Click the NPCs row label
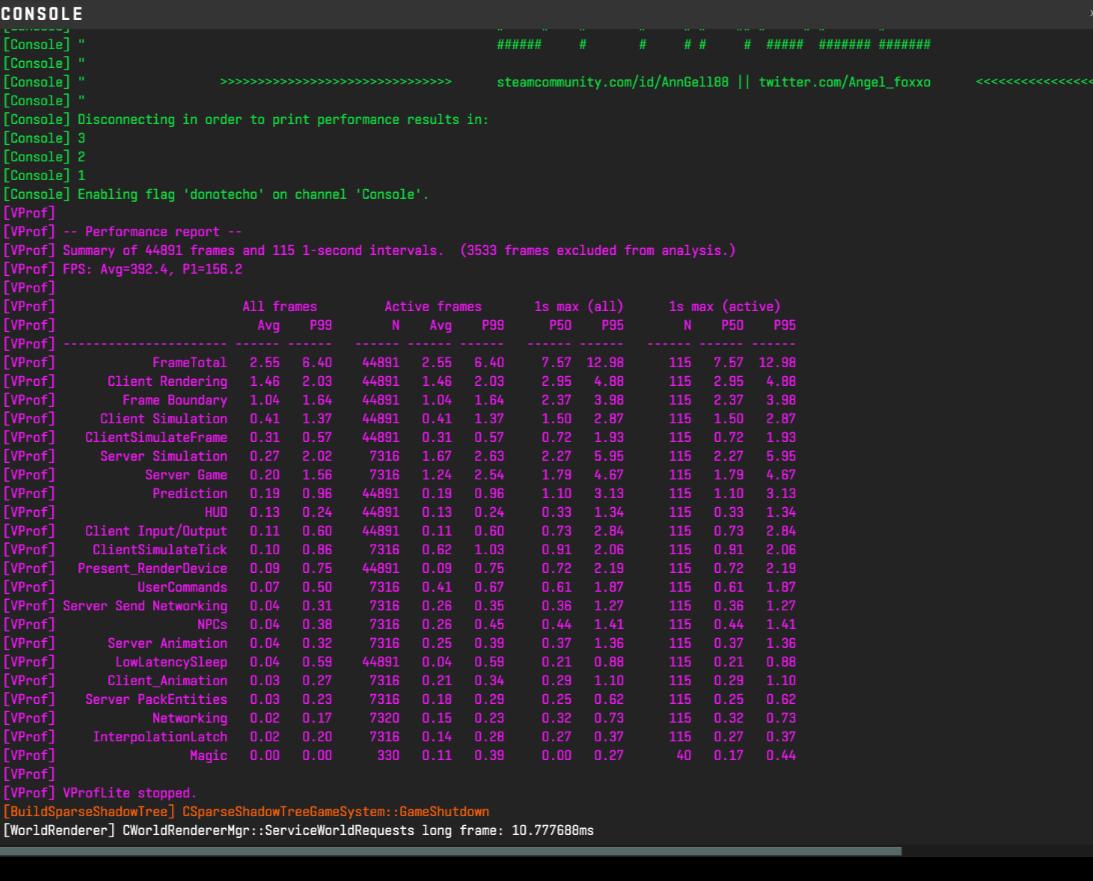 coord(212,625)
